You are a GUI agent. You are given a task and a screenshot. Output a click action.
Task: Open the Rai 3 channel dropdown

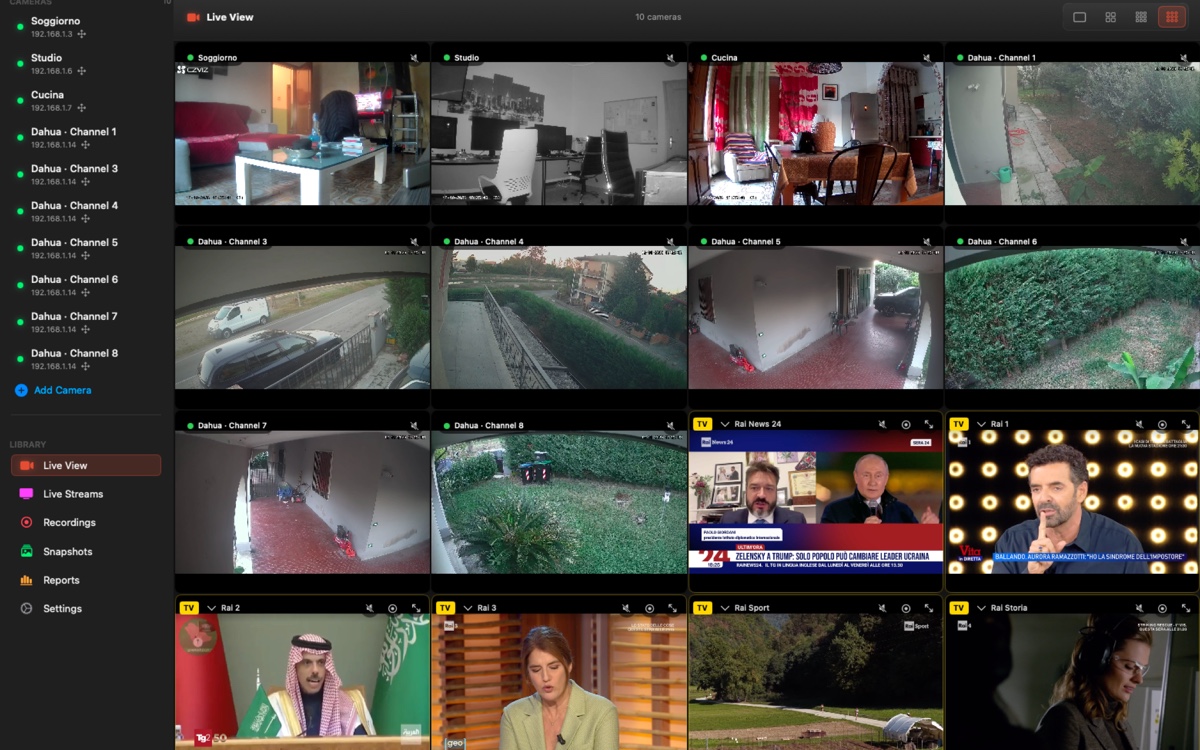tap(468, 608)
